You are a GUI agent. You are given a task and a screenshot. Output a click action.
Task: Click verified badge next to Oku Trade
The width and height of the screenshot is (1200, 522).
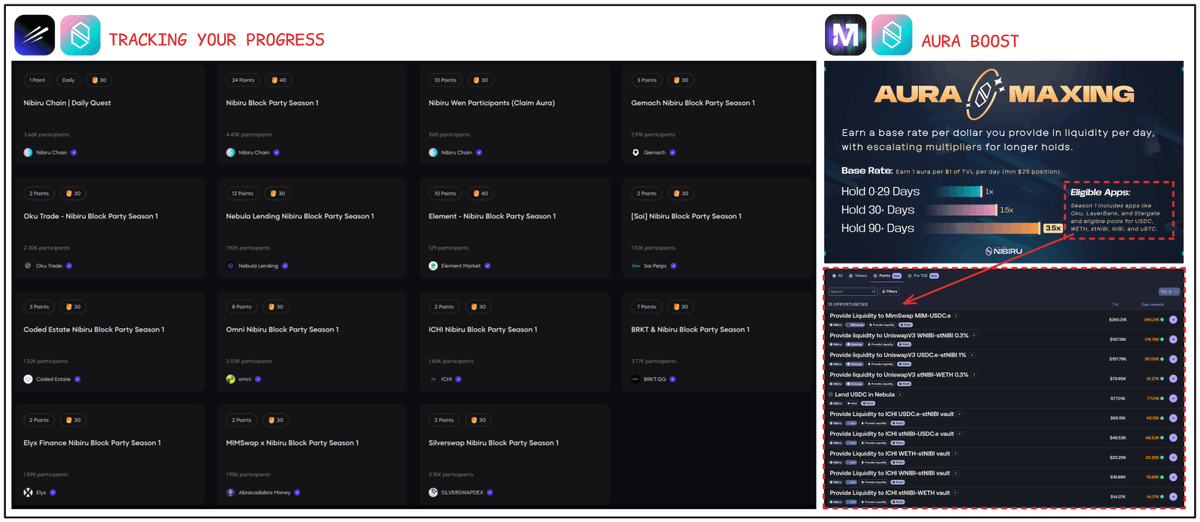69,266
